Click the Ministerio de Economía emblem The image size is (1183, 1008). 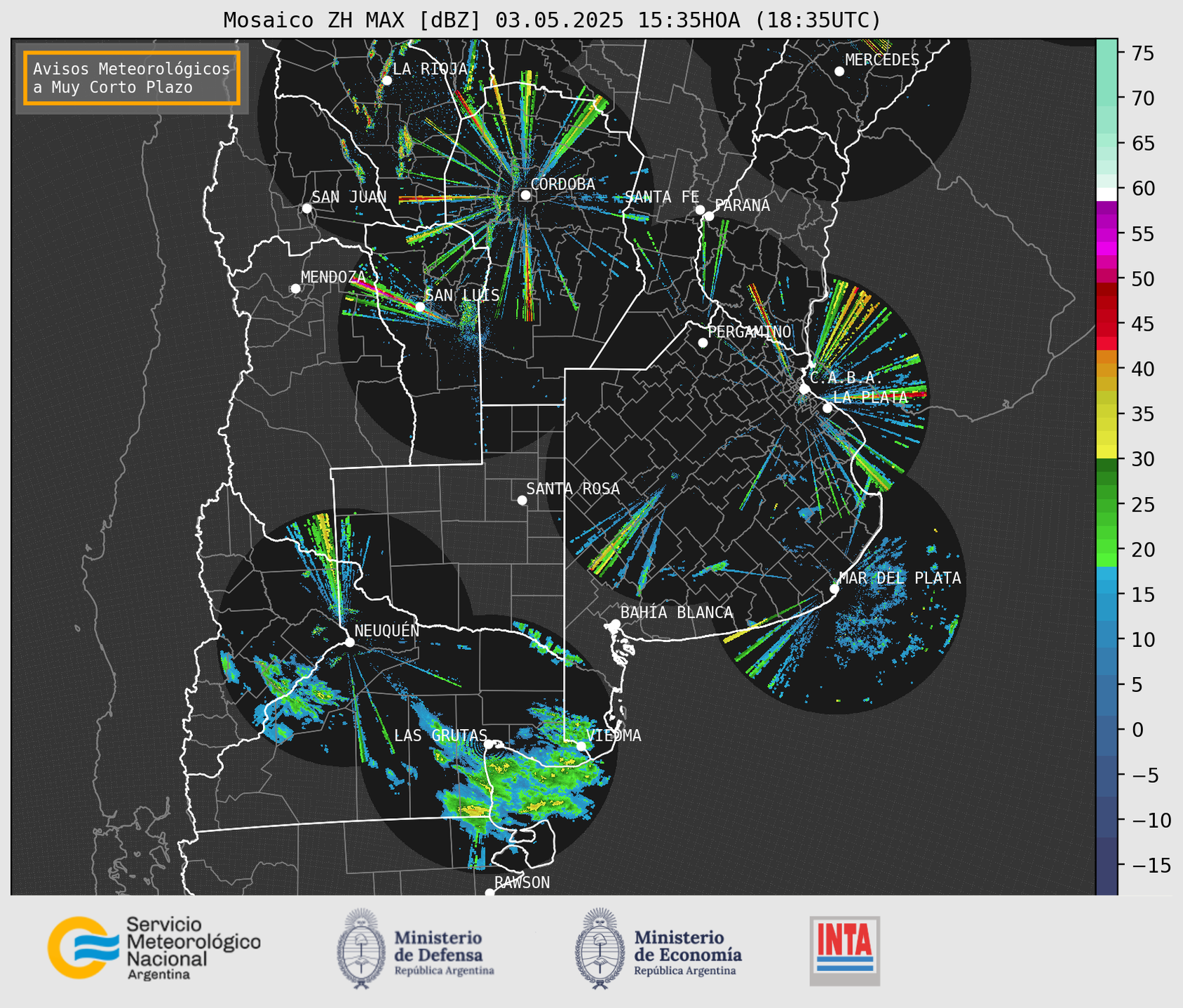pos(600,948)
